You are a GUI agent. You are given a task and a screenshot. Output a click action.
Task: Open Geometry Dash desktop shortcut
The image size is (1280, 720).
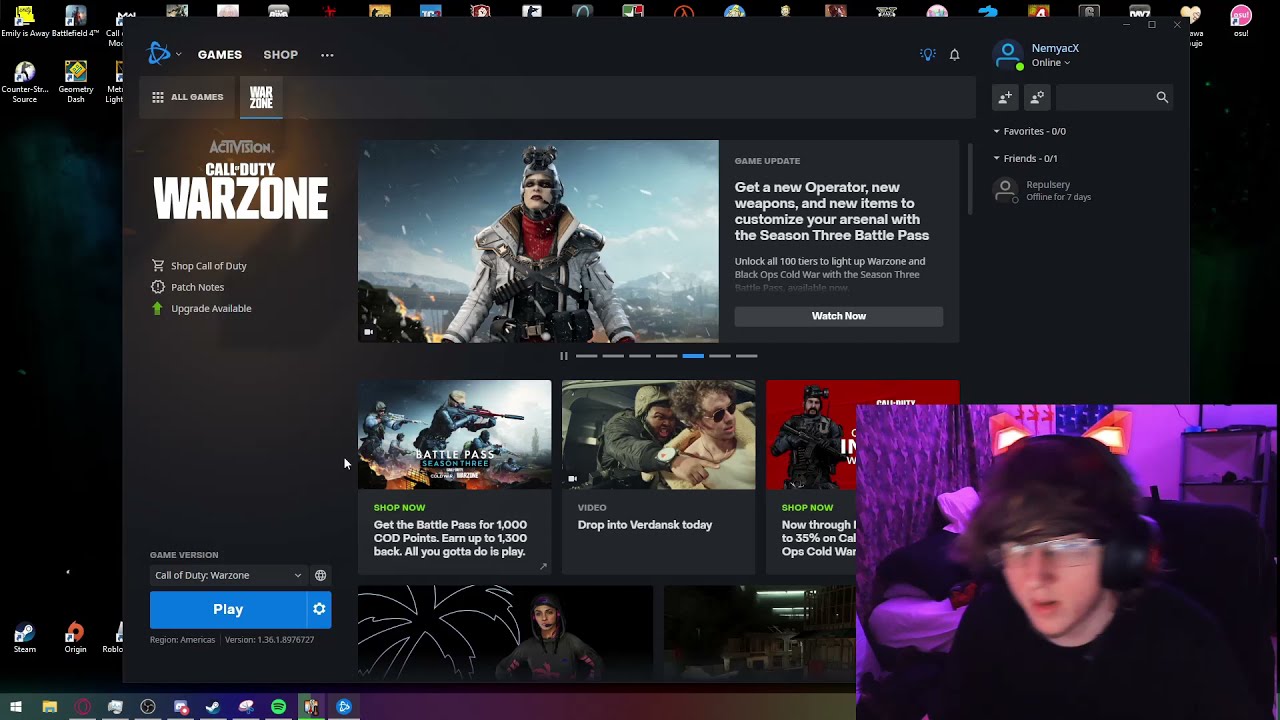tap(76, 82)
